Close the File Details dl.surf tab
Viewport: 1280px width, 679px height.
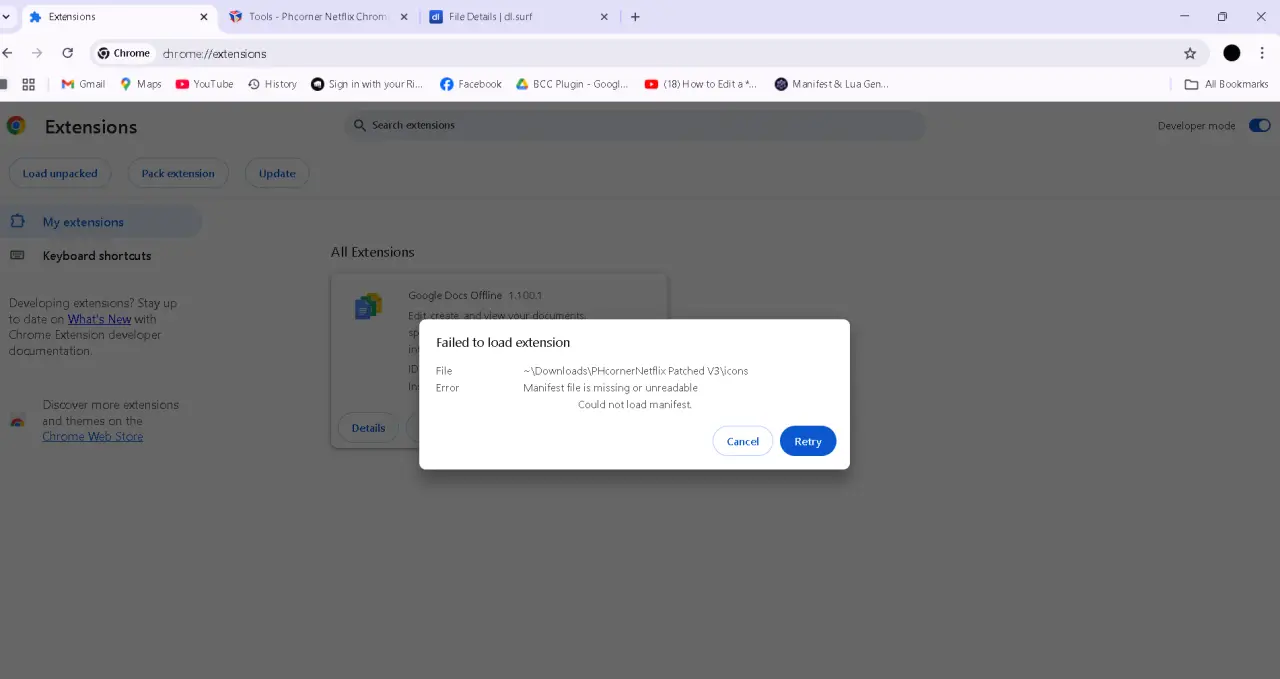(x=604, y=17)
